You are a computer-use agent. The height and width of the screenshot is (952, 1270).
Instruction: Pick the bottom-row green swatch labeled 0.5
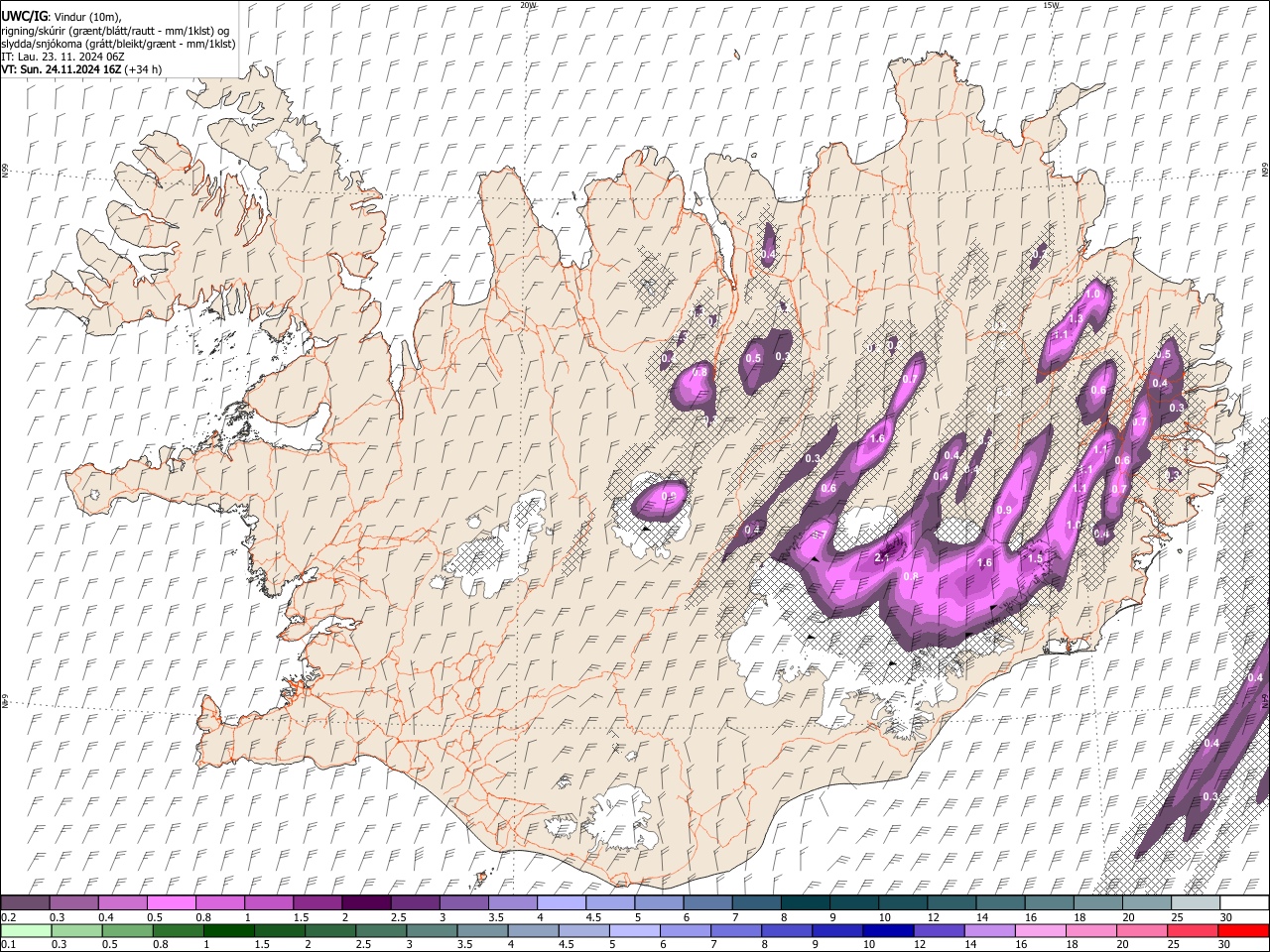click(127, 930)
